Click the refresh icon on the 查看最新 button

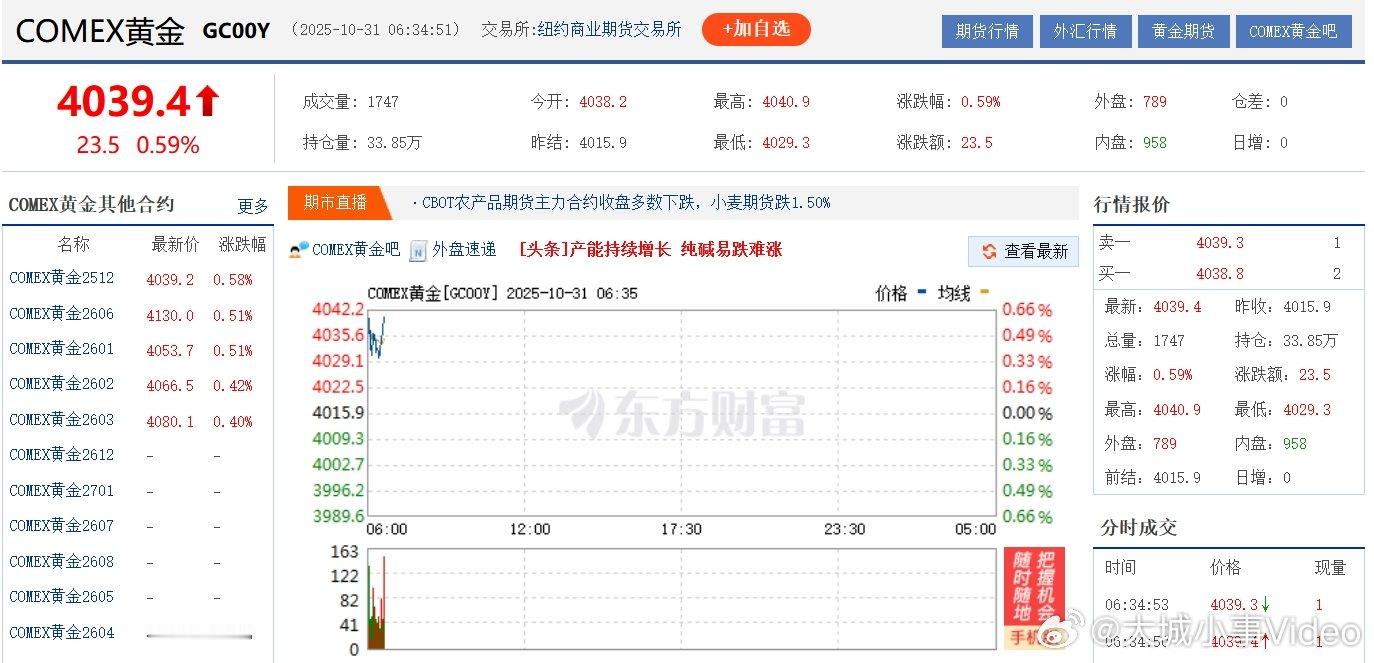[x=988, y=252]
